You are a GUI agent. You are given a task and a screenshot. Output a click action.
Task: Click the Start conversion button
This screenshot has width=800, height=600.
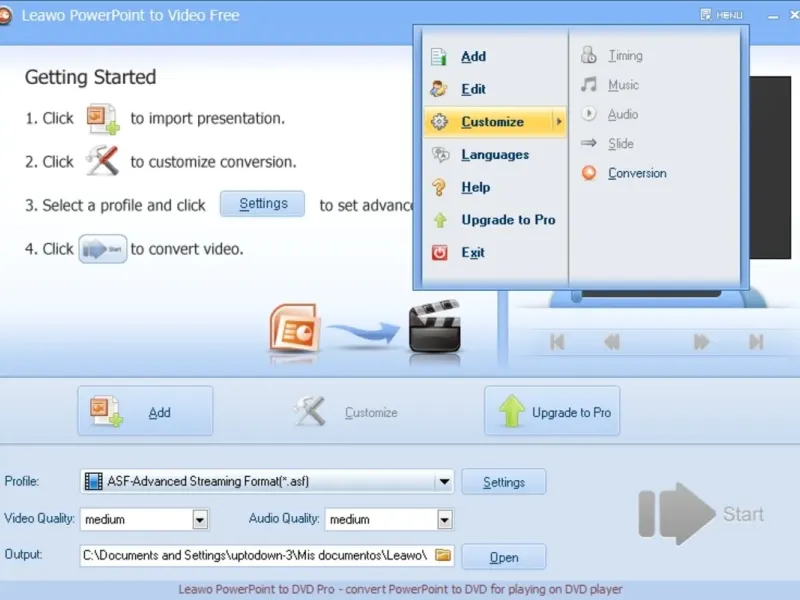tap(701, 514)
